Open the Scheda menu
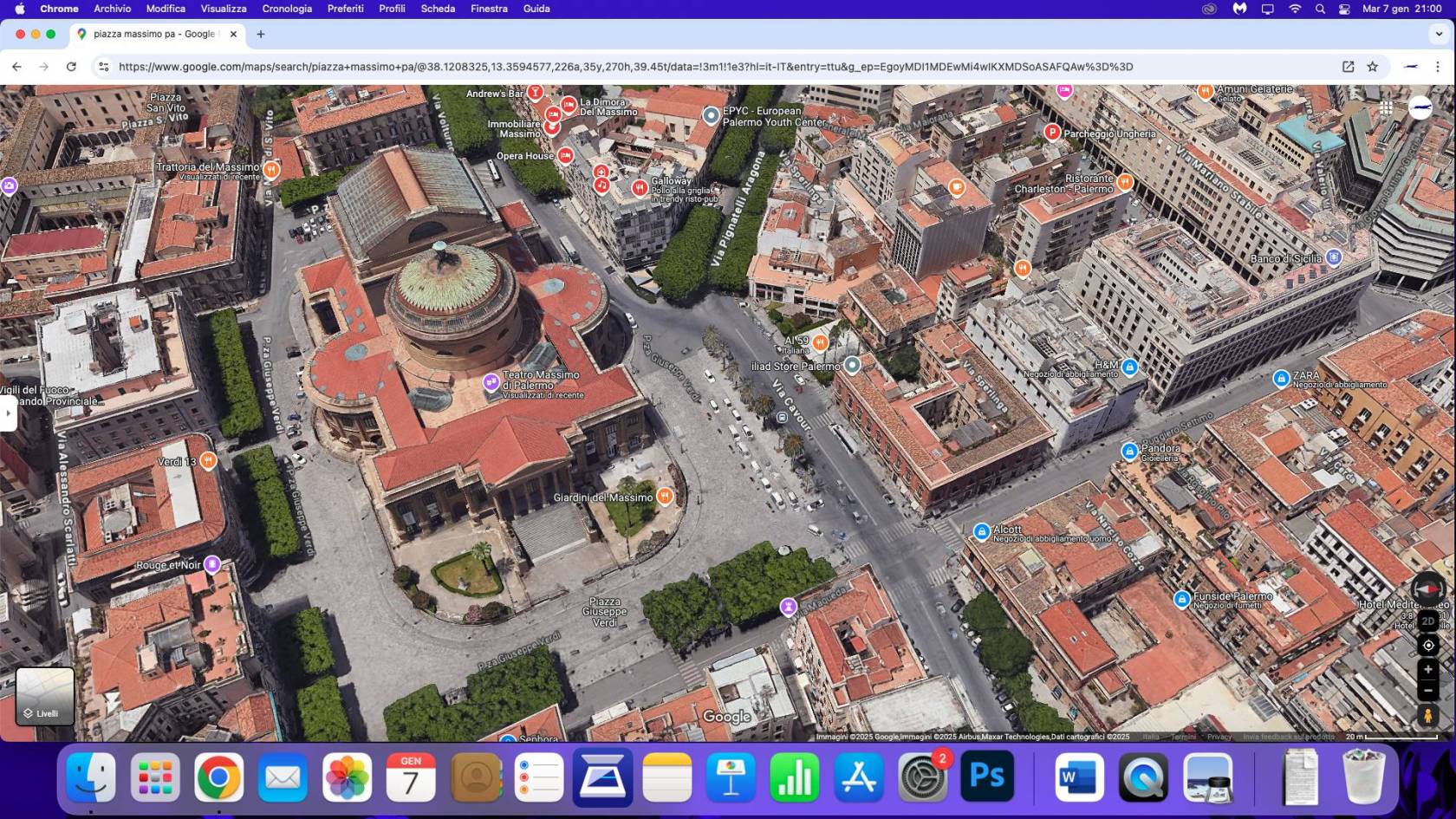This screenshot has height=819, width=1456. point(438,9)
